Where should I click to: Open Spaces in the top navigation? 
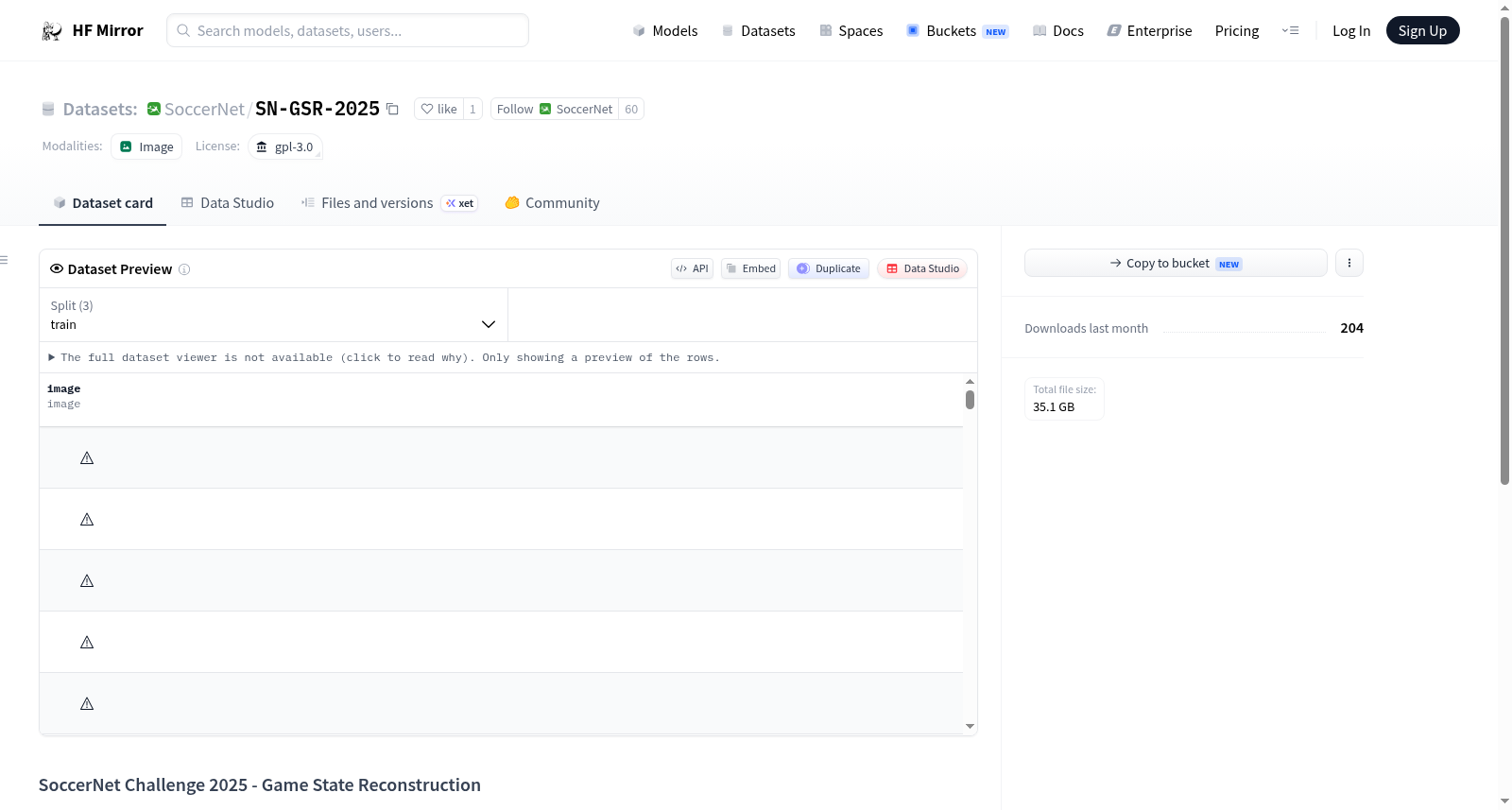click(x=850, y=31)
